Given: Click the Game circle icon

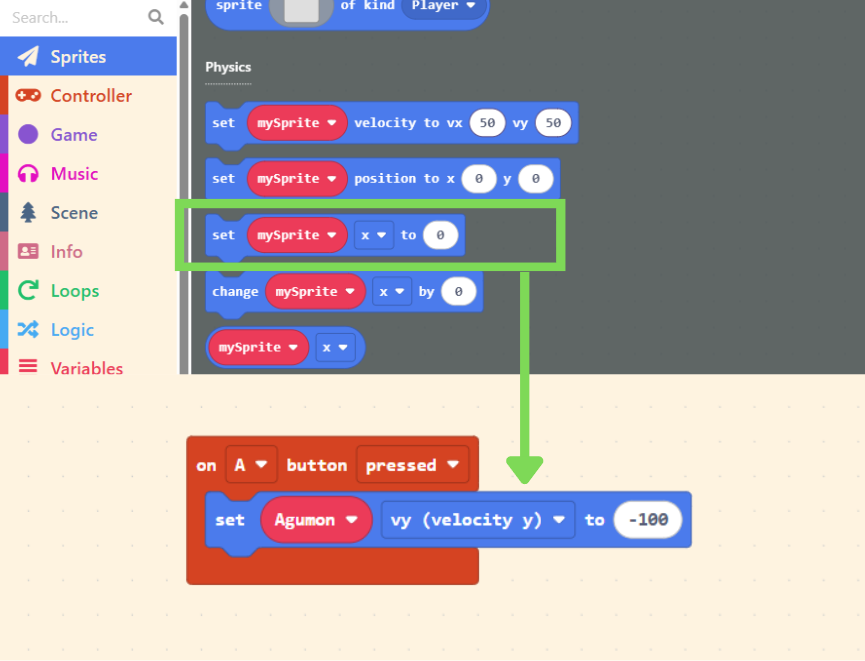Looking at the screenshot, I should pyautogui.click(x=28, y=135).
